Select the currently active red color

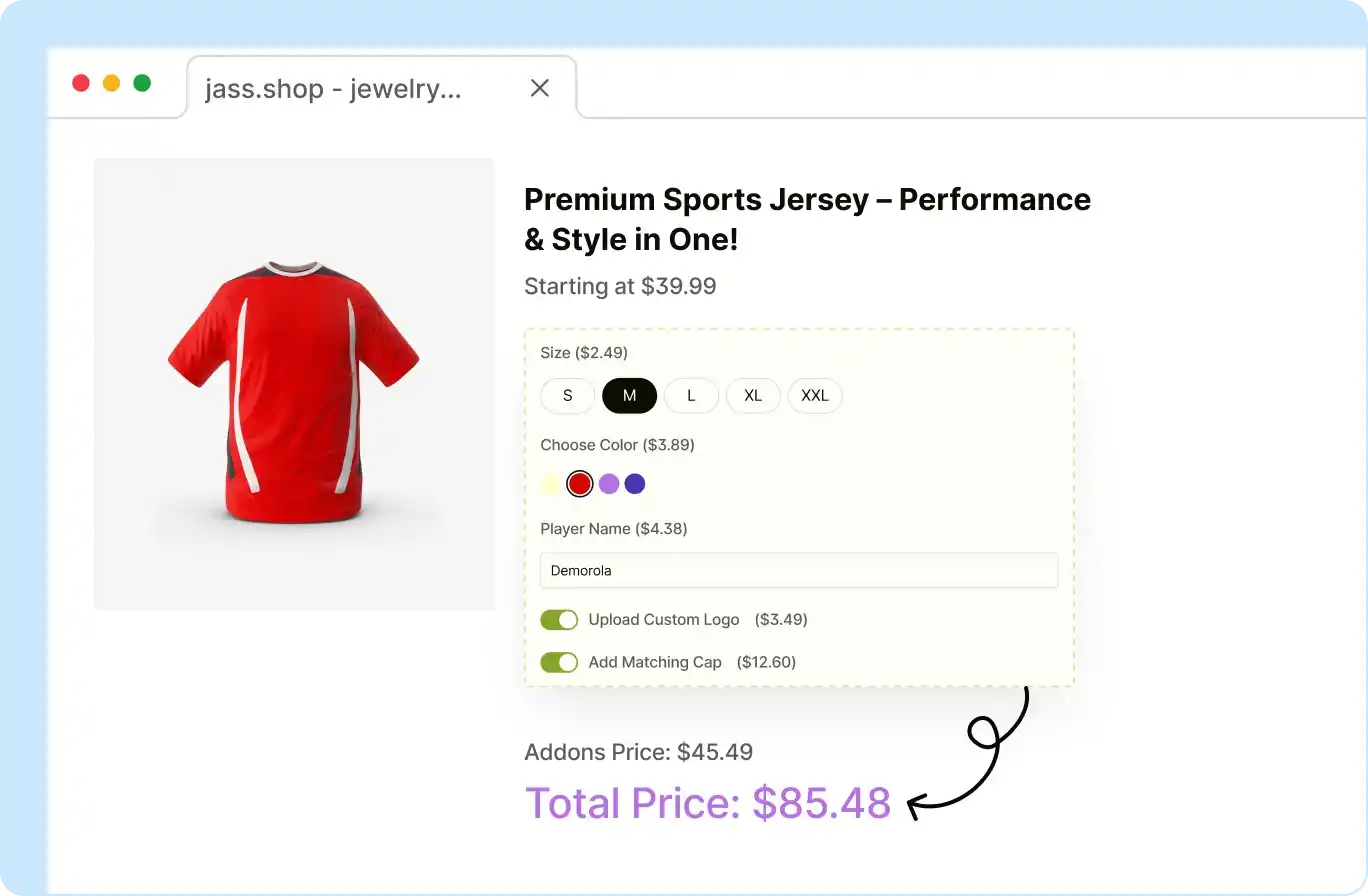(x=580, y=483)
